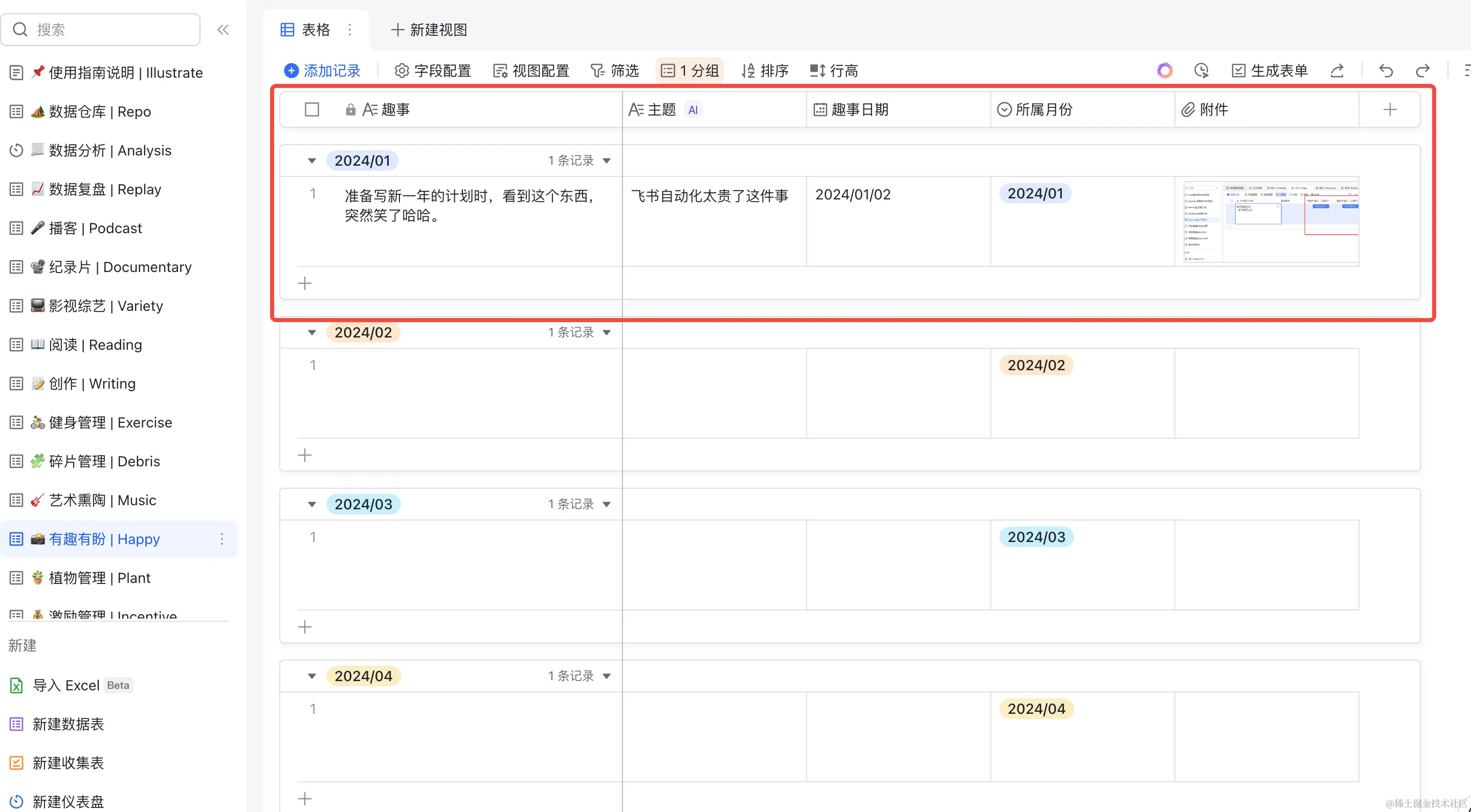Add a new column with plus icon
The width and height of the screenshot is (1471, 812).
(x=1389, y=109)
